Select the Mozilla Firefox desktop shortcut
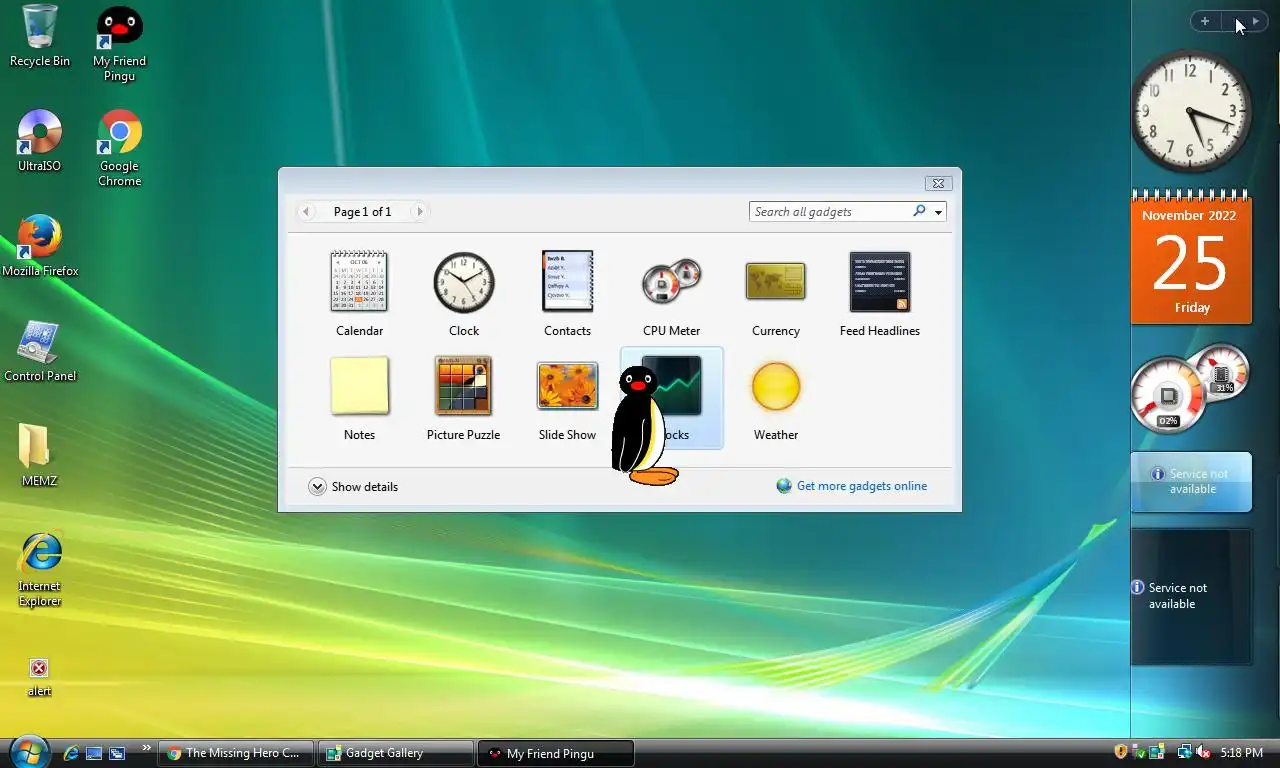 tap(40, 246)
